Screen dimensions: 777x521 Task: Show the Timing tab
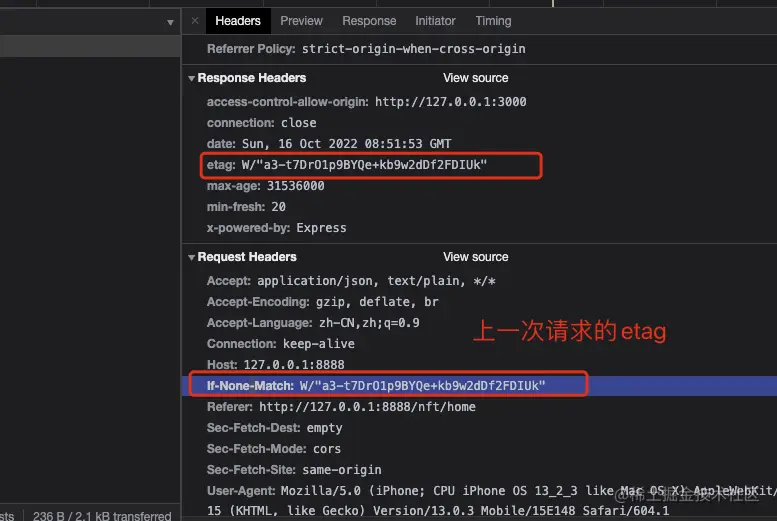pyautogui.click(x=494, y=21)
